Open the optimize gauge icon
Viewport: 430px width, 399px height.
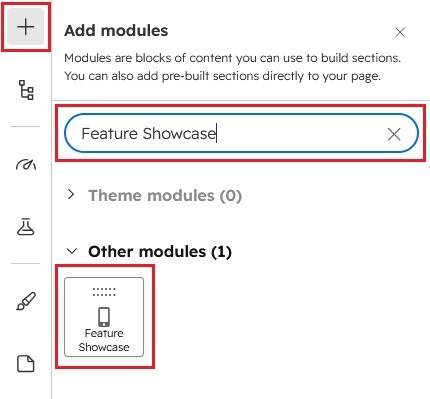(26, 164)
